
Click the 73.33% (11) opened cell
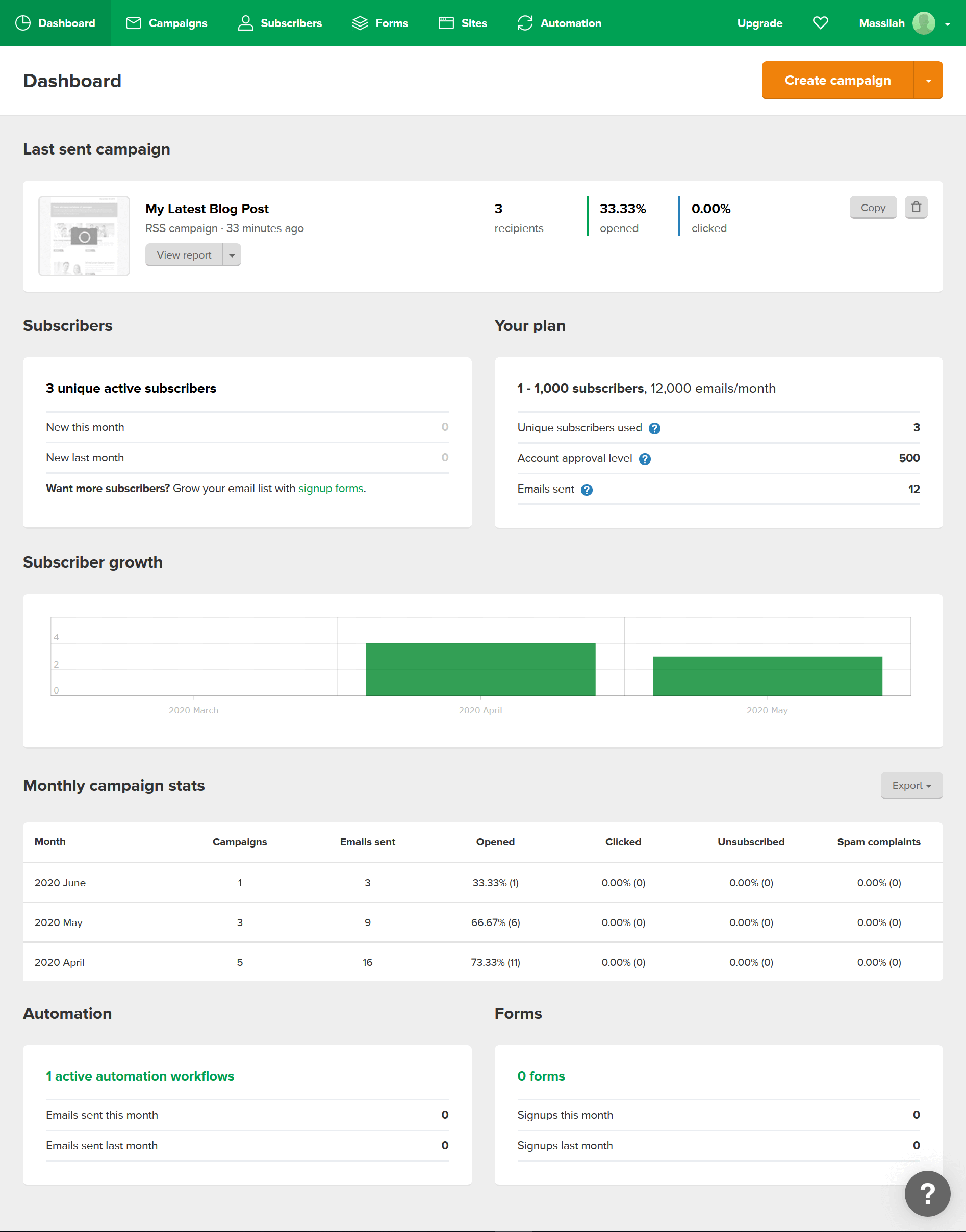point(495,962)
